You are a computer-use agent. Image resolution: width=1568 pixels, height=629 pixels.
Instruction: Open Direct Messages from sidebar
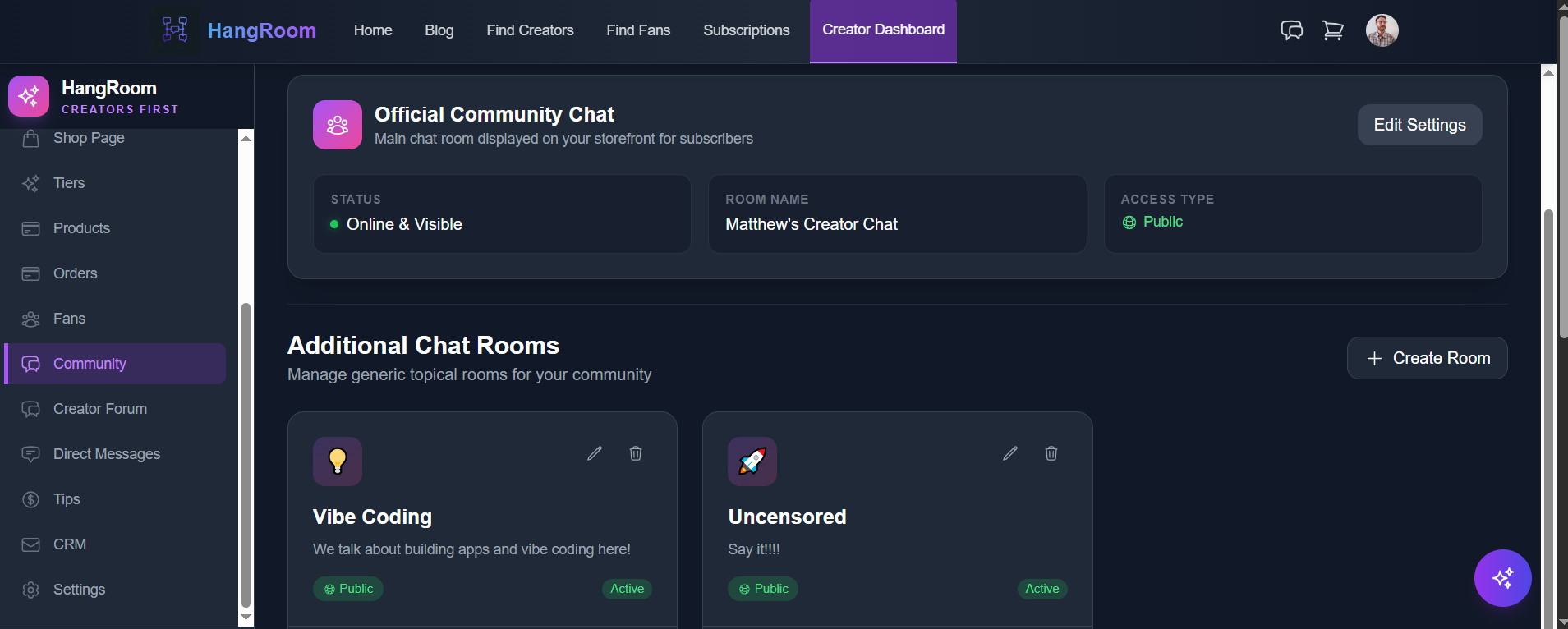pos(106,453)
